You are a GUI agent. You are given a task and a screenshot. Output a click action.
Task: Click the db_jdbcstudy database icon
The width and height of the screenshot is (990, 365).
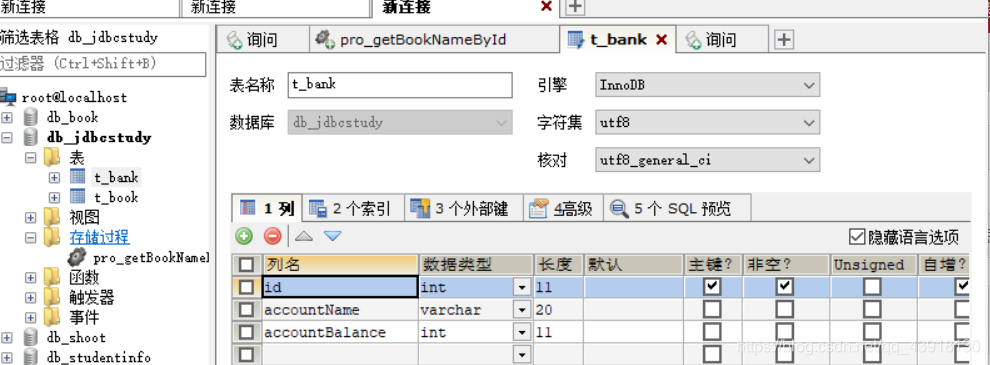click(30, 137)
